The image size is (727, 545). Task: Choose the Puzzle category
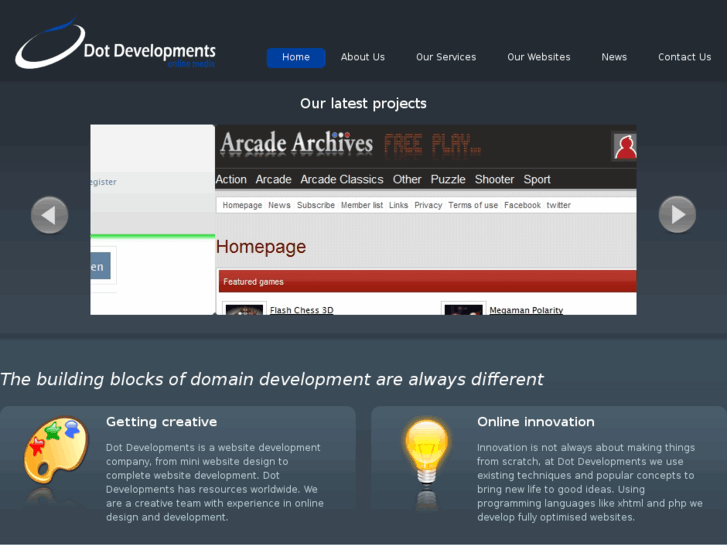pyautogui.click(x=448, y=180)
